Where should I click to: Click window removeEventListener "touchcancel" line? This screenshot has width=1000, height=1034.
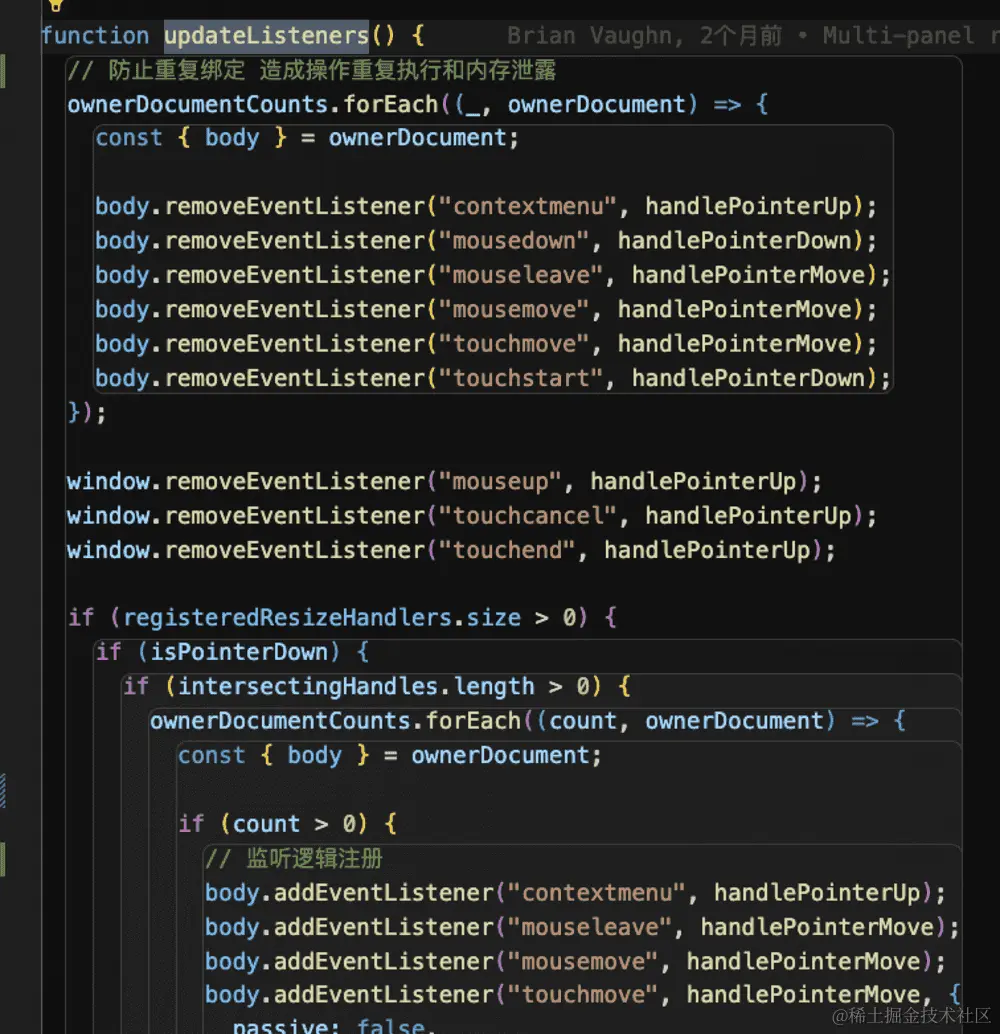coord(472,516)
